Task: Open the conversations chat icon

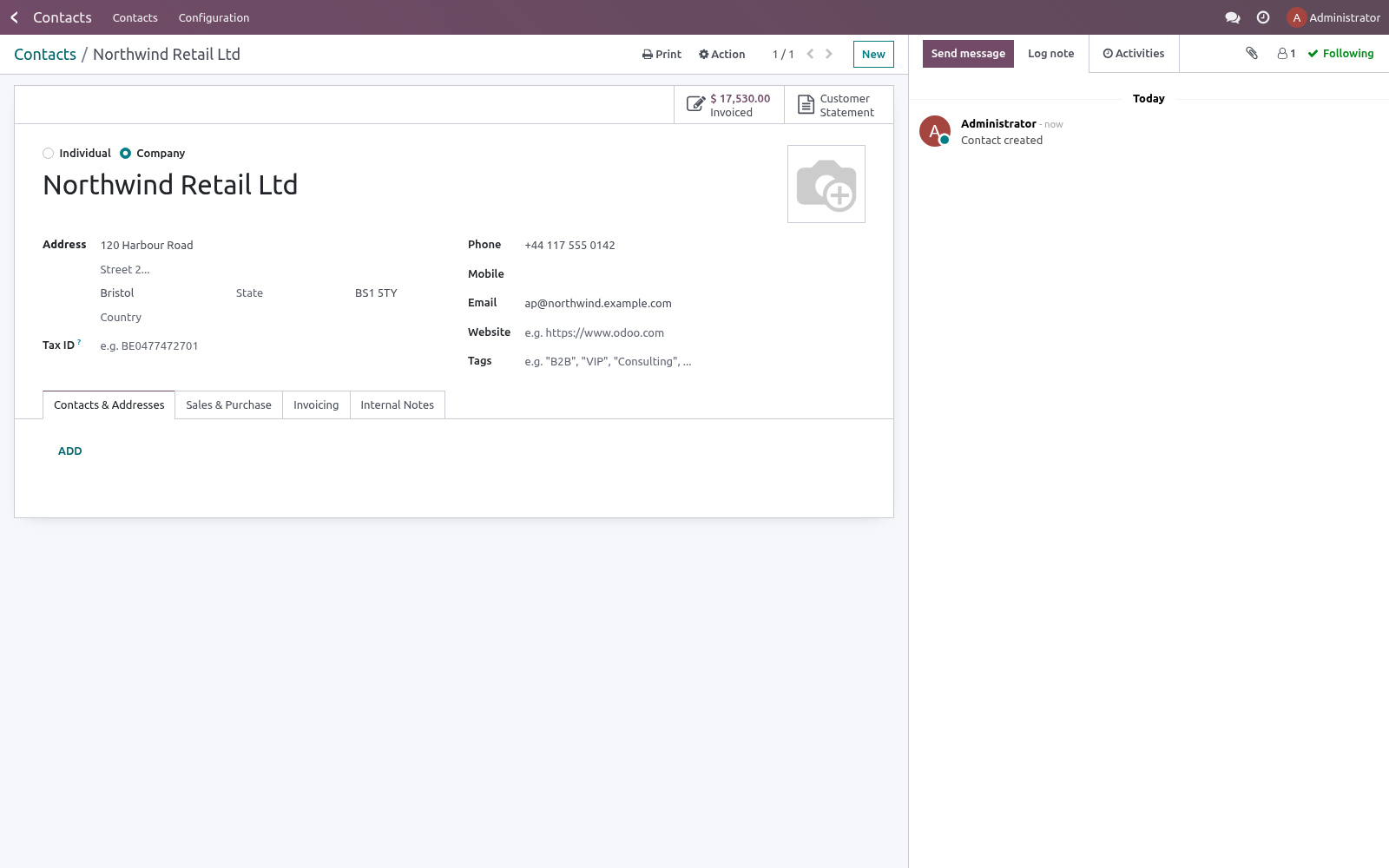Action: point(1232,17)
